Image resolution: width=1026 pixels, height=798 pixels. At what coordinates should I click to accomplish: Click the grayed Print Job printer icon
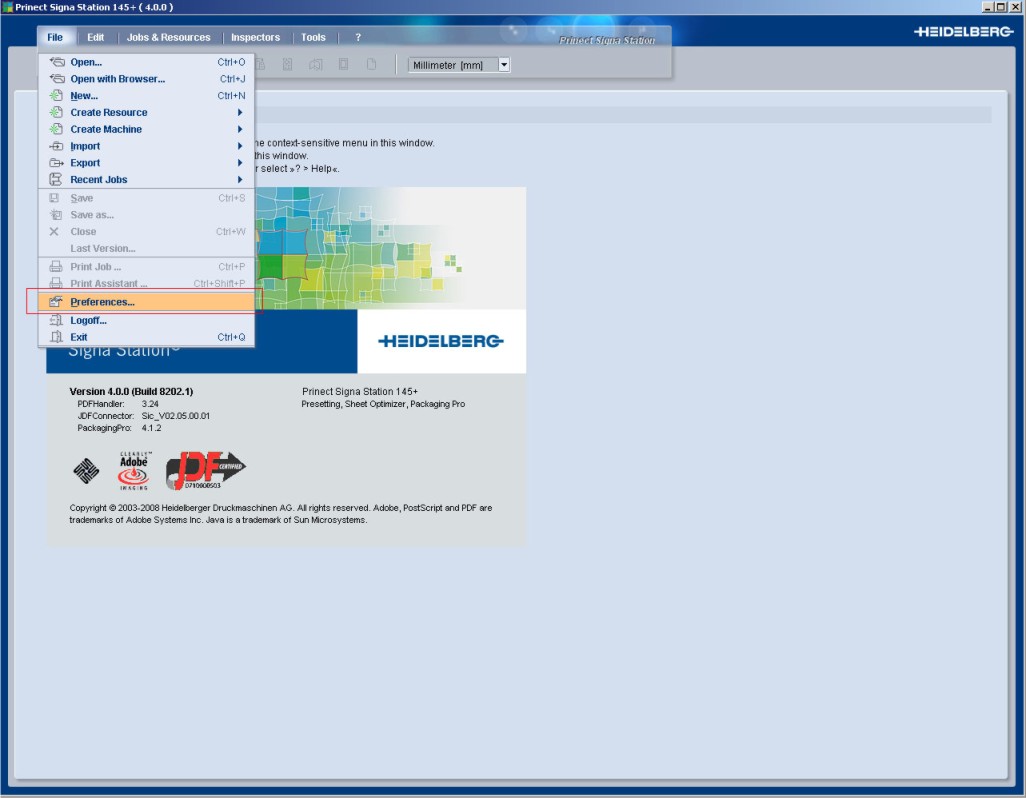[56, 267]
